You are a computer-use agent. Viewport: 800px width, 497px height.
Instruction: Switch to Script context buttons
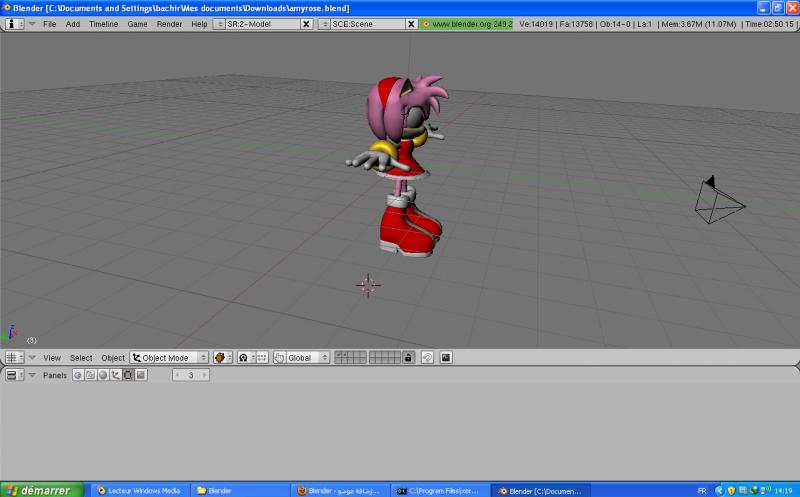coord(90,375)
